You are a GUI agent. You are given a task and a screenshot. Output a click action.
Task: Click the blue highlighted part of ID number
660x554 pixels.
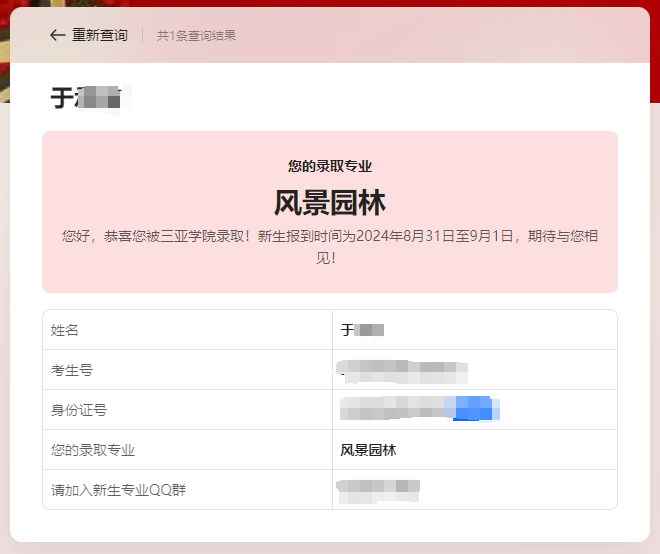[x=474, y=409]
